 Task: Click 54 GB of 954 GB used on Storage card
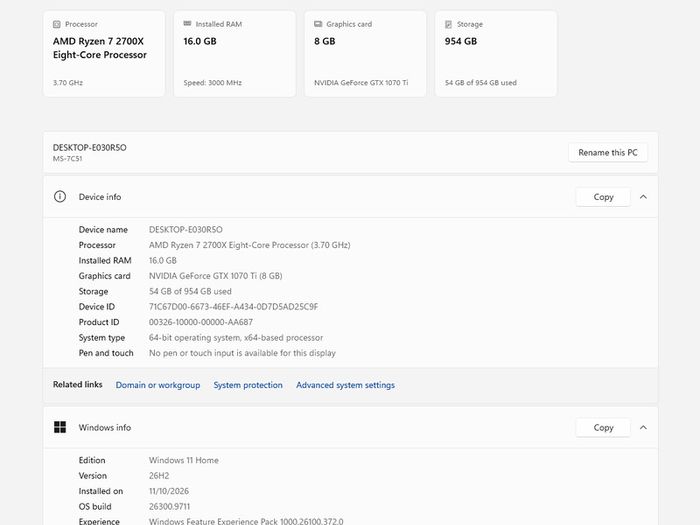480,83
